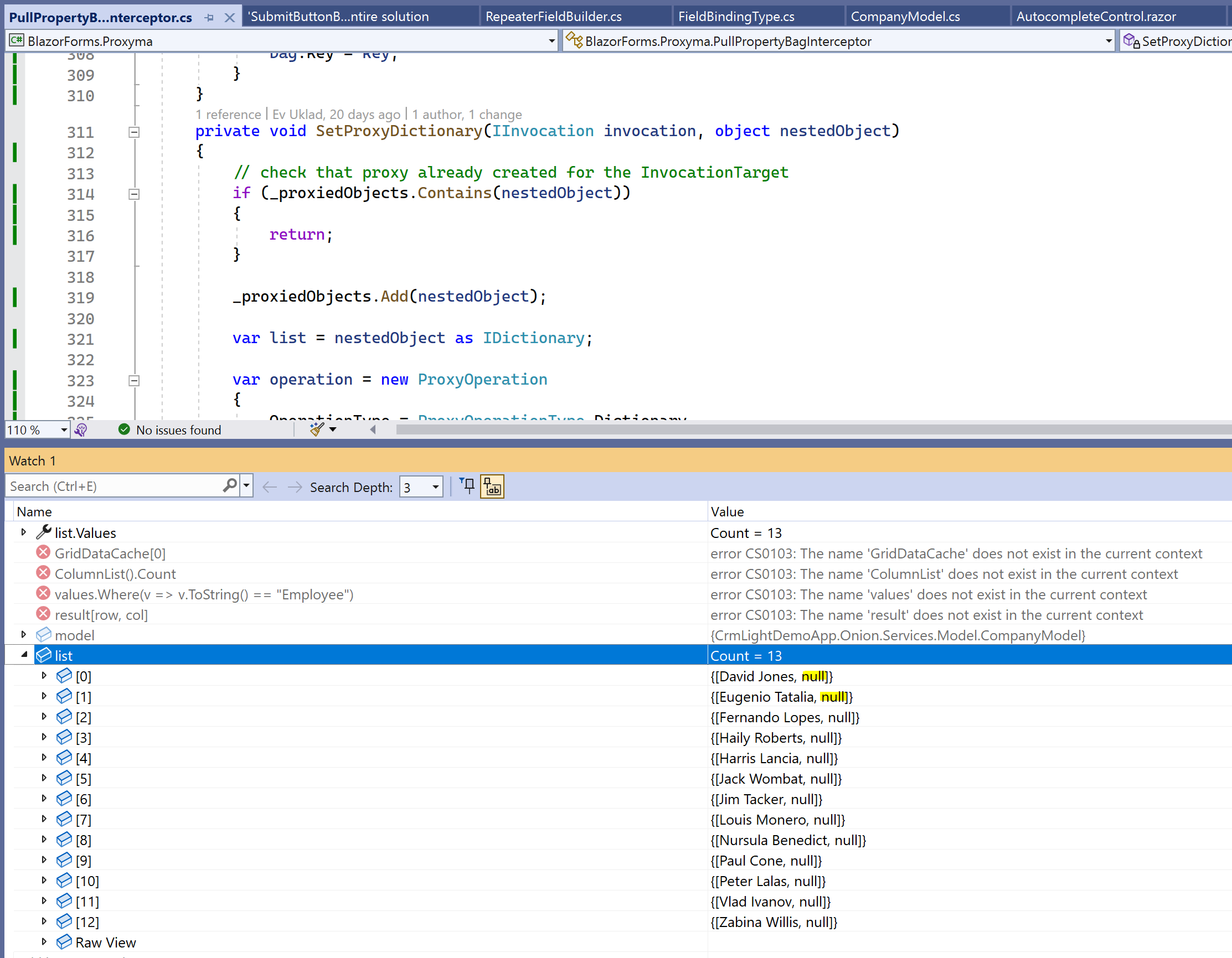Run Code Cleanup with the broom icon
The width and height of the screenshot is (1232, 958).
316,429
